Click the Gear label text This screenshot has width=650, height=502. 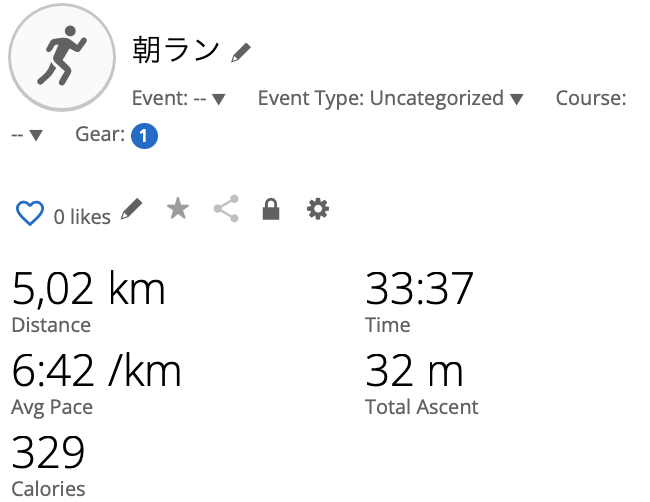coord(100,134)
